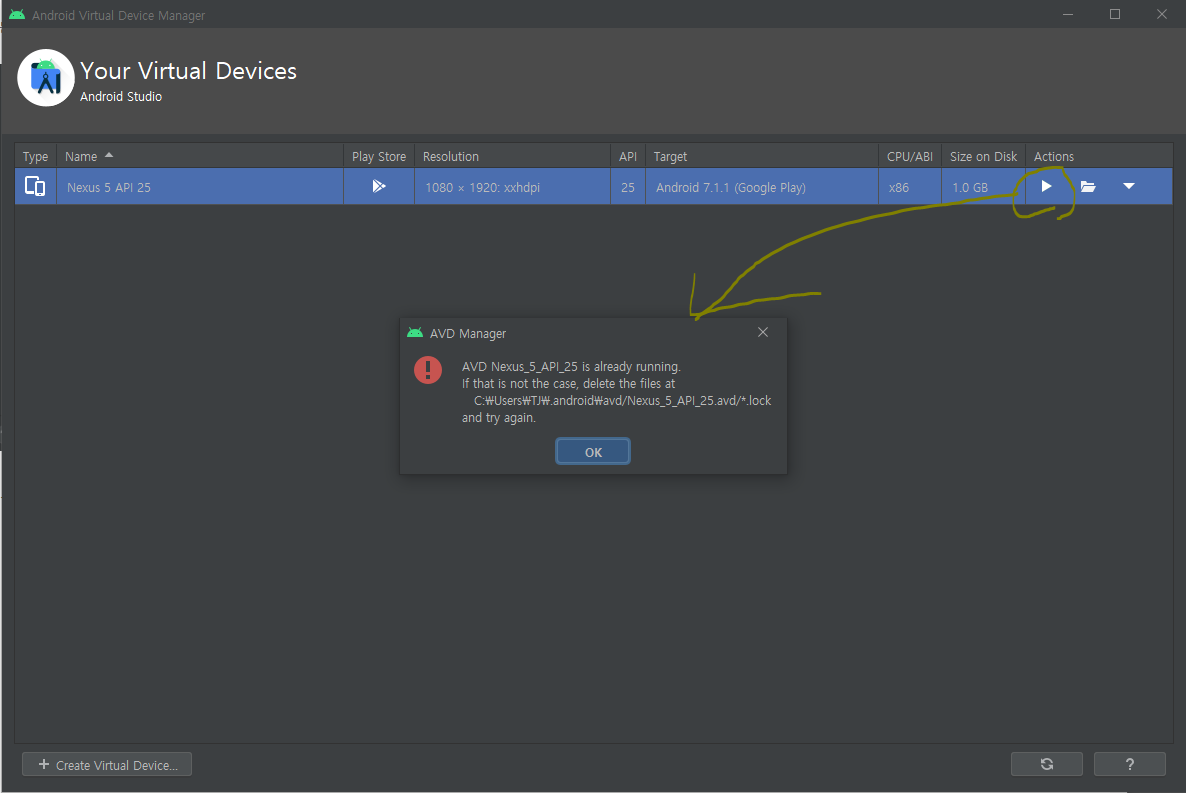Sort by the API column header
Viewport: 1186px width, 793px height.
(628, 157)
